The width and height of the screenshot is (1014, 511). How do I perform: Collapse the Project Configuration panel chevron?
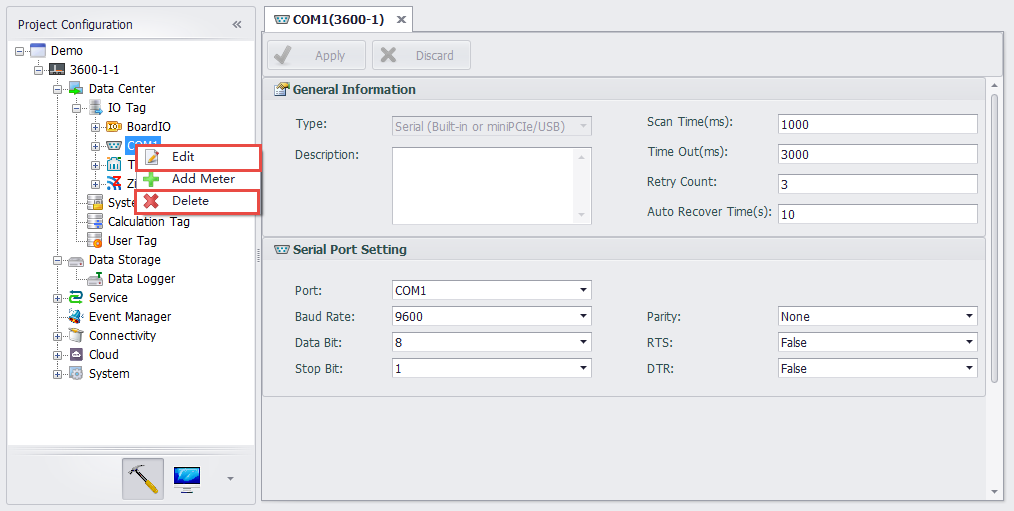coord(237,24)
